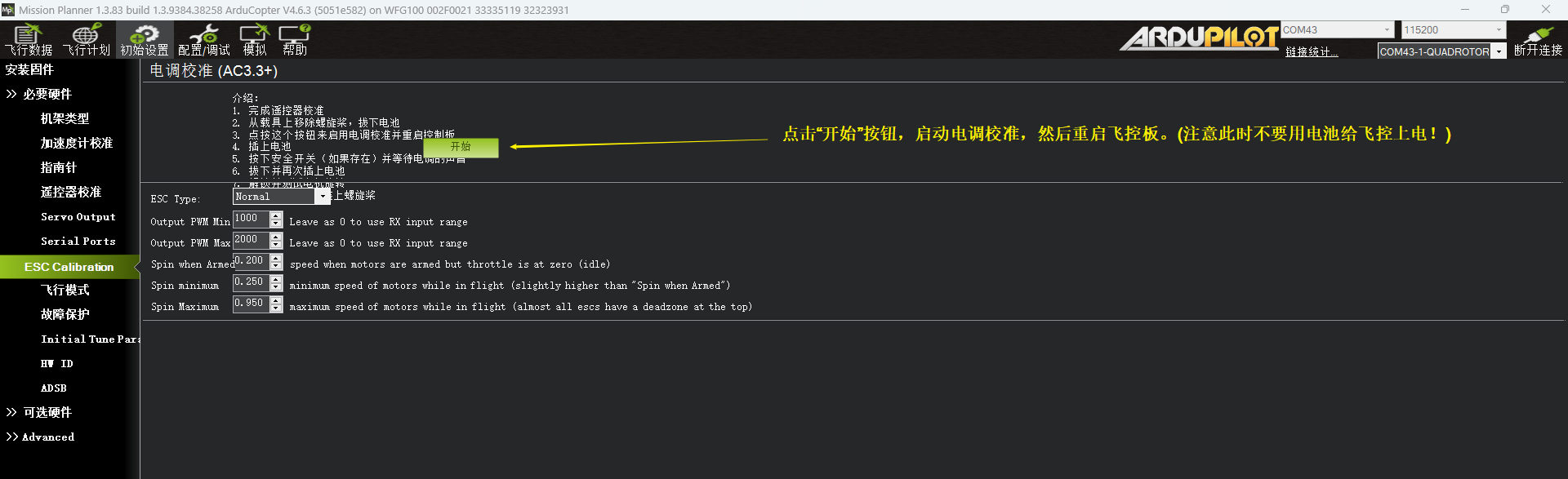The image size is (1568, 479).
Task: Select 故障保护 failsafe
Action: (65, 314)
